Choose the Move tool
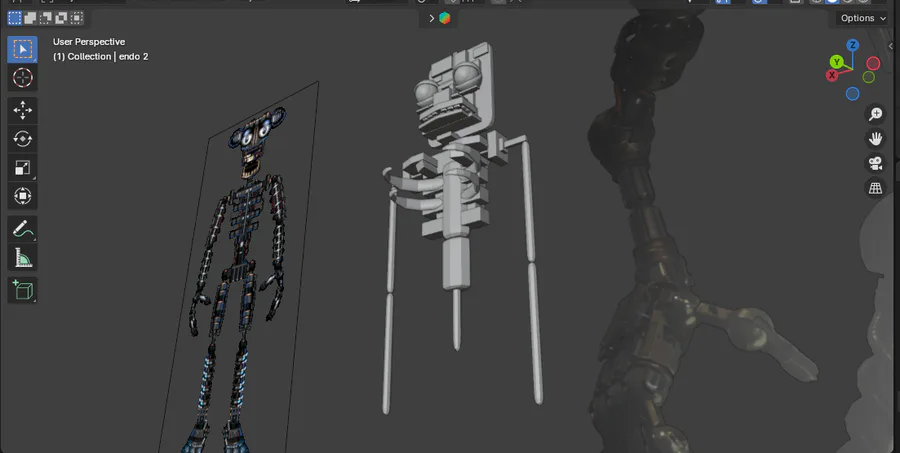 (x=22, y=110)
